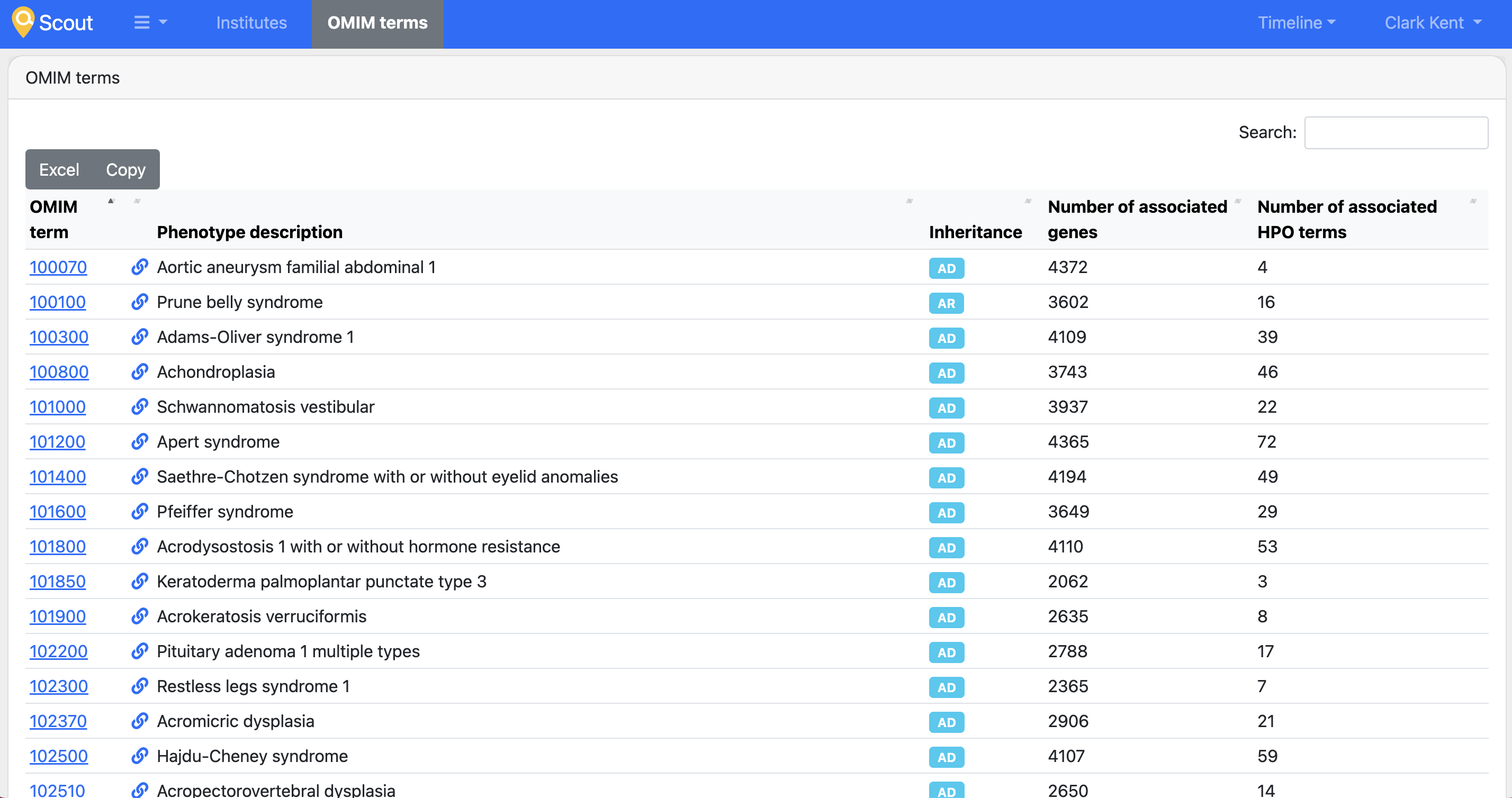Click the Excel export button
The width and height of the screenshot is (1512, 798).
(59, 169)
